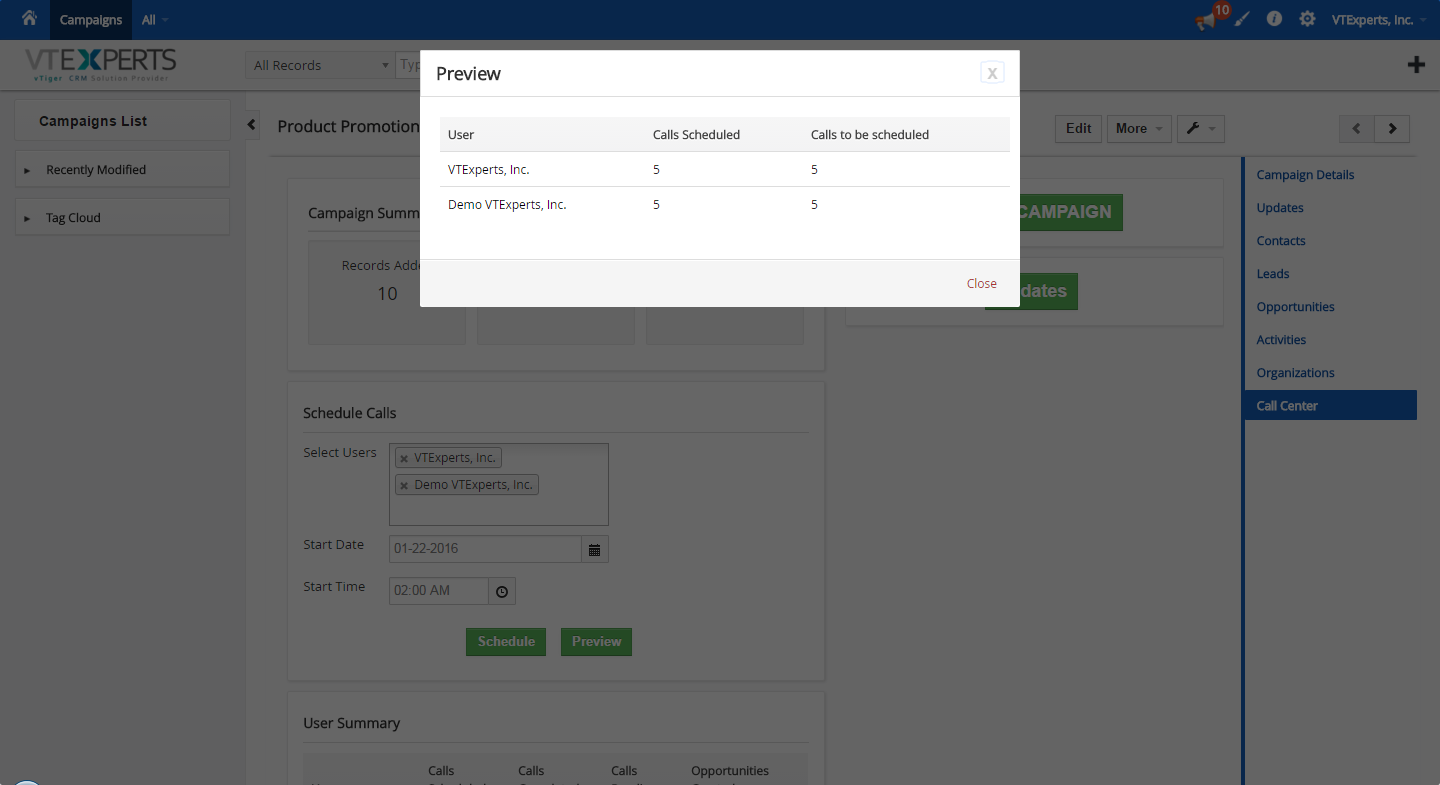Click the User Summary heading

point(351,723)
